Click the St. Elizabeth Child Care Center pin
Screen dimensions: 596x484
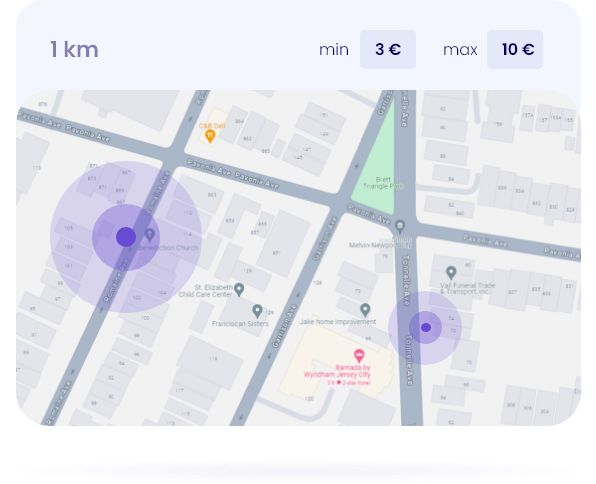[239, 290]
